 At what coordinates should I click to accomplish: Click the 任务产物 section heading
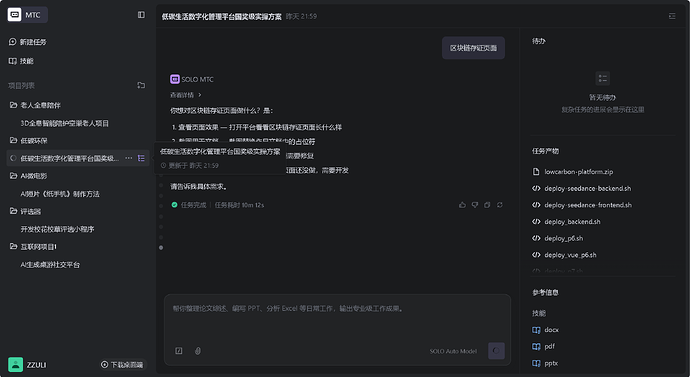point(545,151)
